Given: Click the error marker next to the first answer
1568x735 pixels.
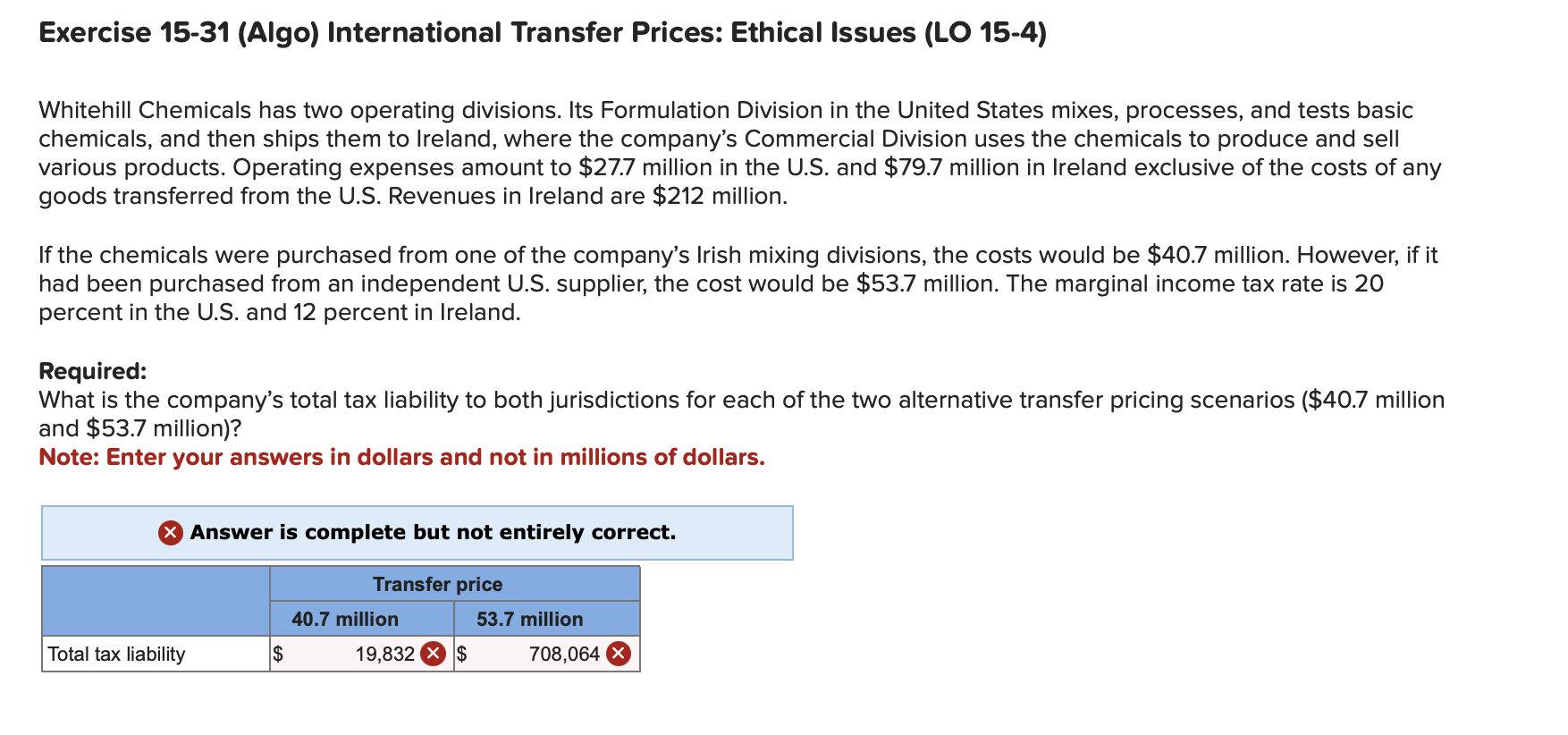Looking at the screenshot, I should click(x=433, y=654).
